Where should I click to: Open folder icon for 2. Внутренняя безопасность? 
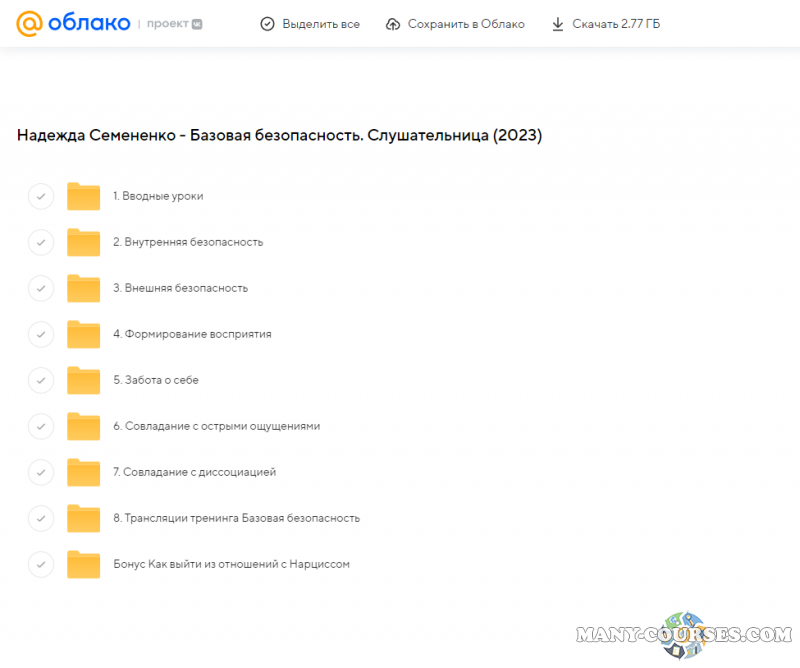[84, 242]
